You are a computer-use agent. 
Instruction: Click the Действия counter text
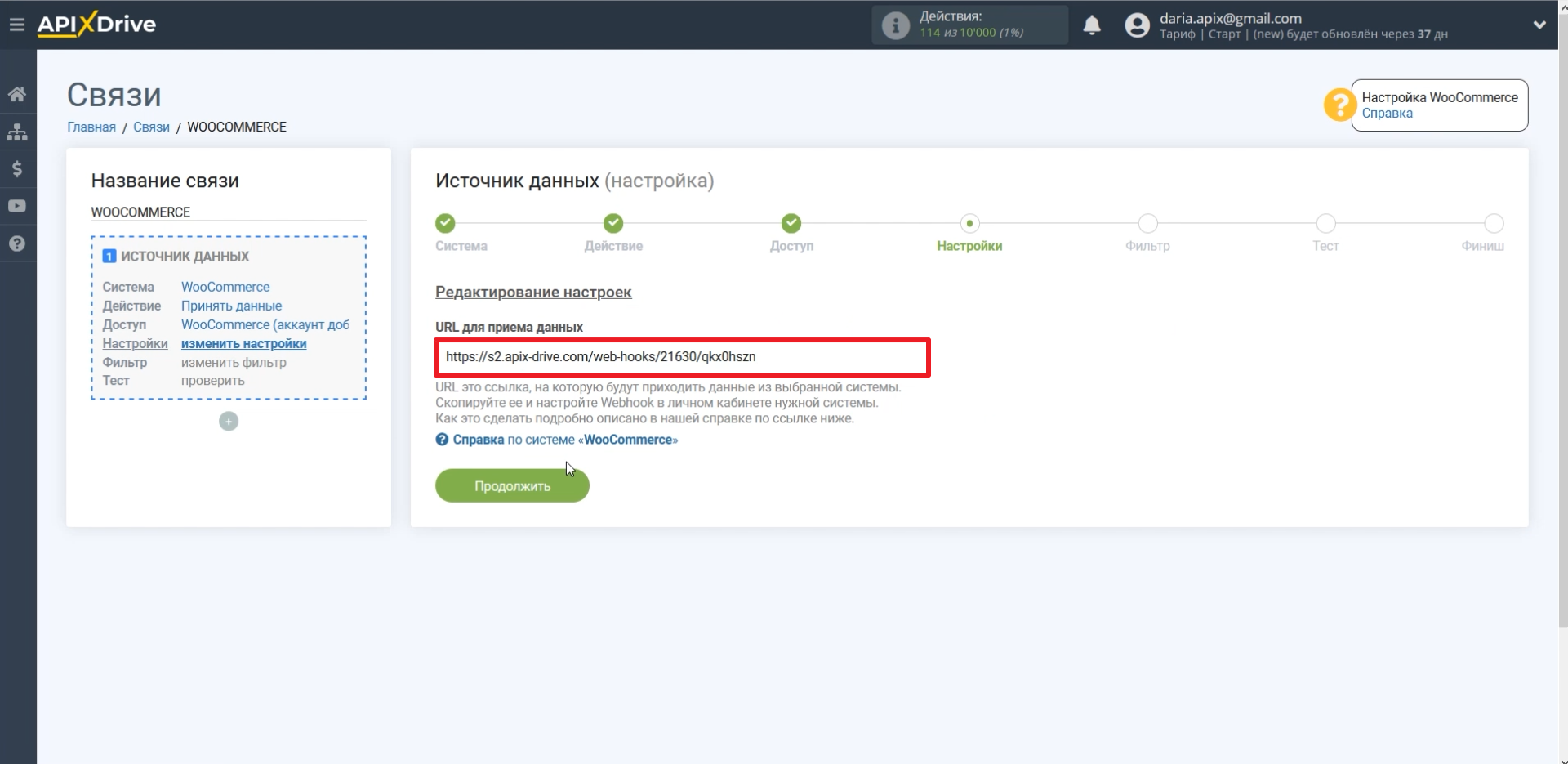[x=971, y=25]
